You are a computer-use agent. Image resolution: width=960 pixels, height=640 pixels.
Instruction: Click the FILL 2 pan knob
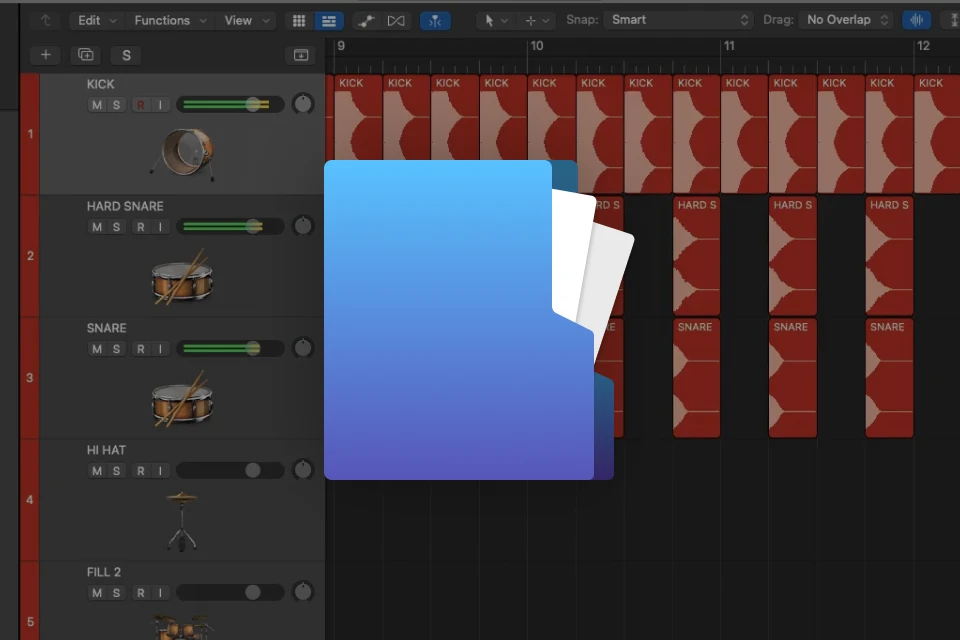tap(303, 592)
